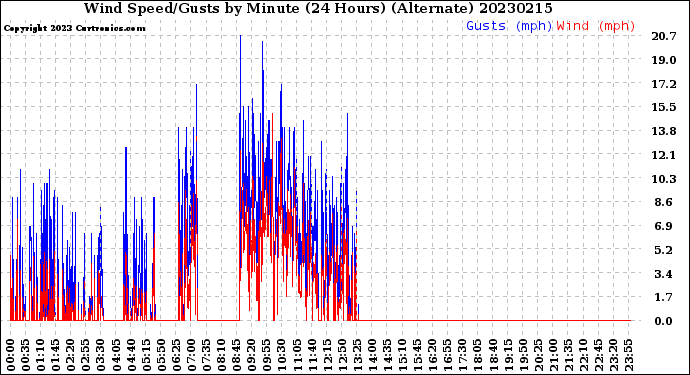Screen dimensions: 690x375
Task: Click the 05:15 time label
Action: click(146, 355)
